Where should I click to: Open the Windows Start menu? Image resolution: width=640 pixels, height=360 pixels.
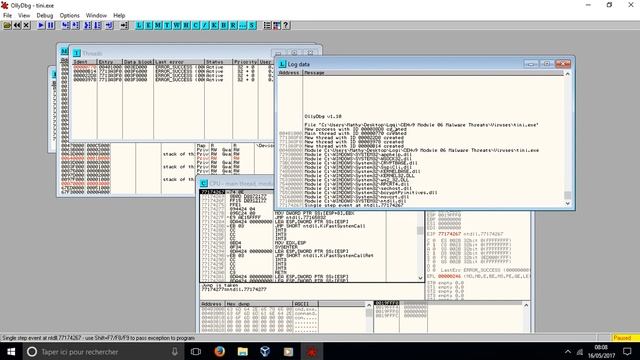11,351
